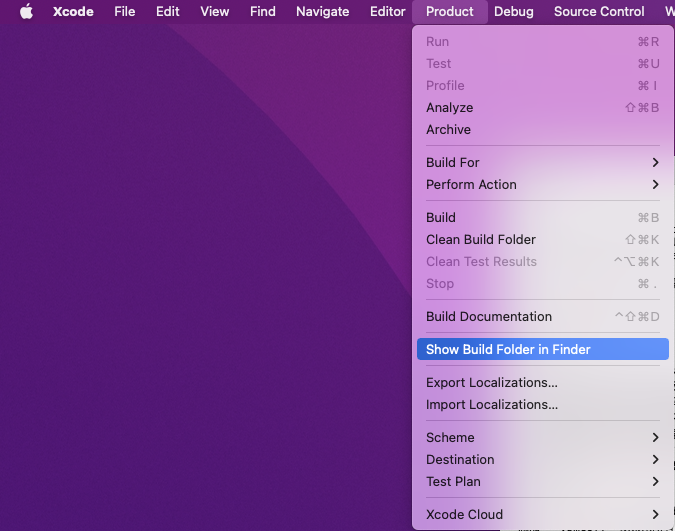Select Build in the Product menu
This screenshot has height=531, width=675.
click(x=542, y=217)
